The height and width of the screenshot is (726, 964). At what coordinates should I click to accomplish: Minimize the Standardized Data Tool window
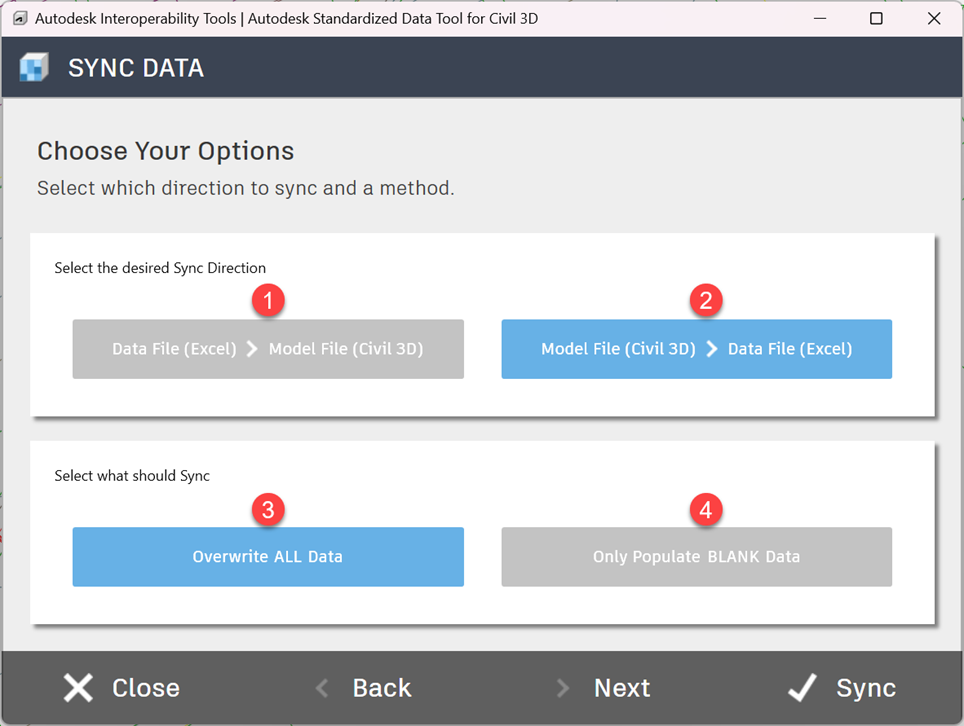[x=818, y=18]
